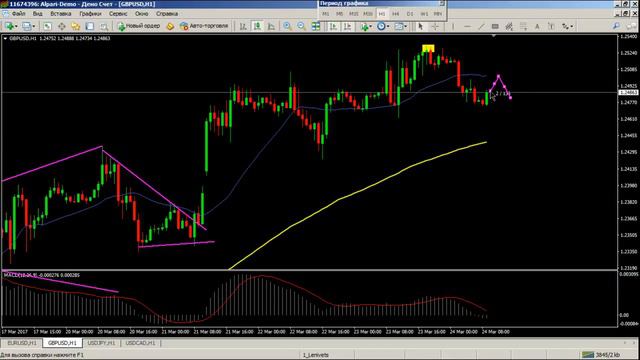Switch to the USDJPY,H1 chart tab
Image resolution: width=640 pixels, height=360 pixels.
point(102,343)
